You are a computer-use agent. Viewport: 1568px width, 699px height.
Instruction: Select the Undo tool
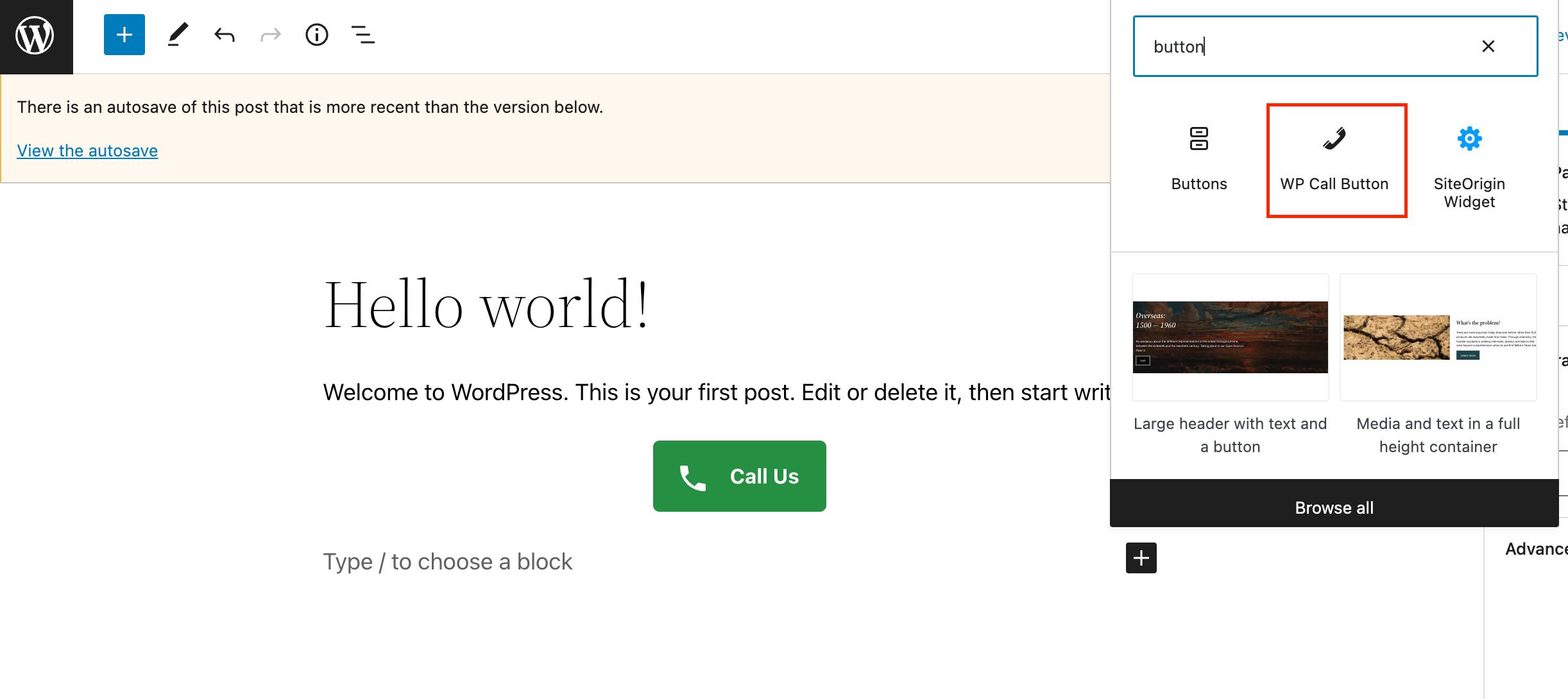[x=224, y=34]
